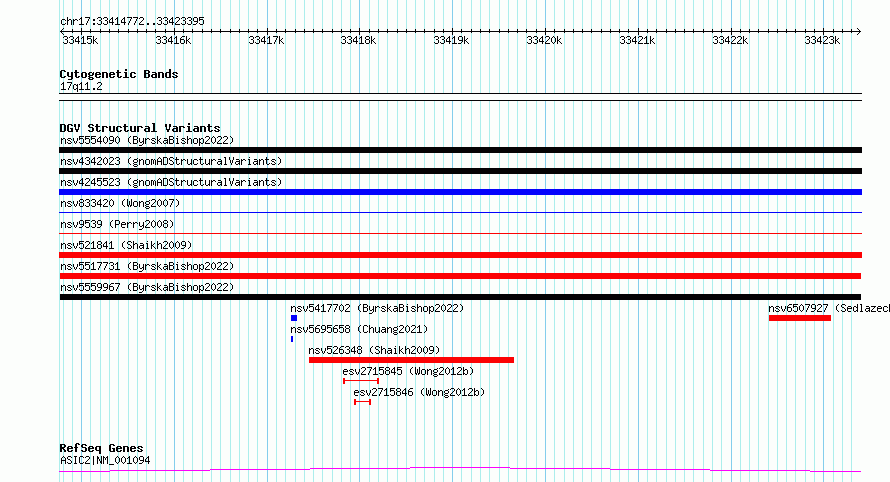Select the esv2715846 (Wong2012b) label
The width and height of the screenshot is (890, 482).
pyautogui.click(x=419, y=392)
